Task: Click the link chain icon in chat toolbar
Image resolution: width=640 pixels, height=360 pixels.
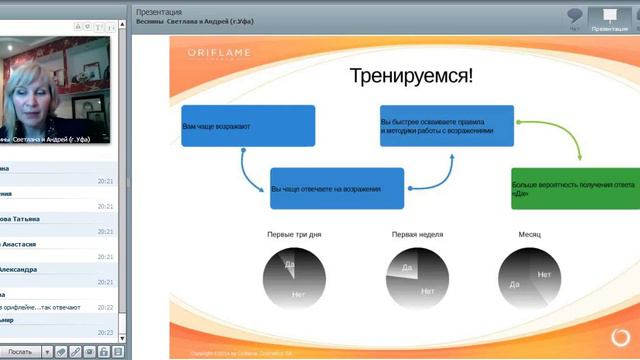Action: pyautogui.click(x=76, y=351)
